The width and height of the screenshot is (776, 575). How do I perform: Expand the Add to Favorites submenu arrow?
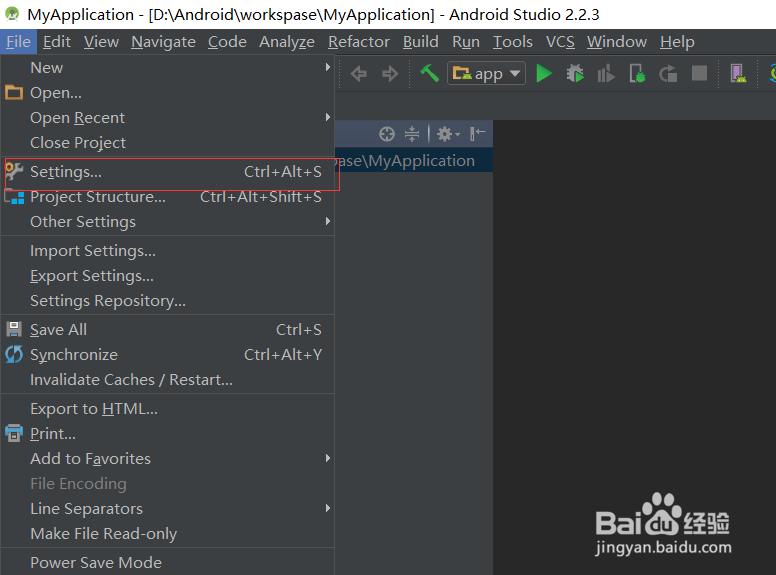click(x=328, y=458)
